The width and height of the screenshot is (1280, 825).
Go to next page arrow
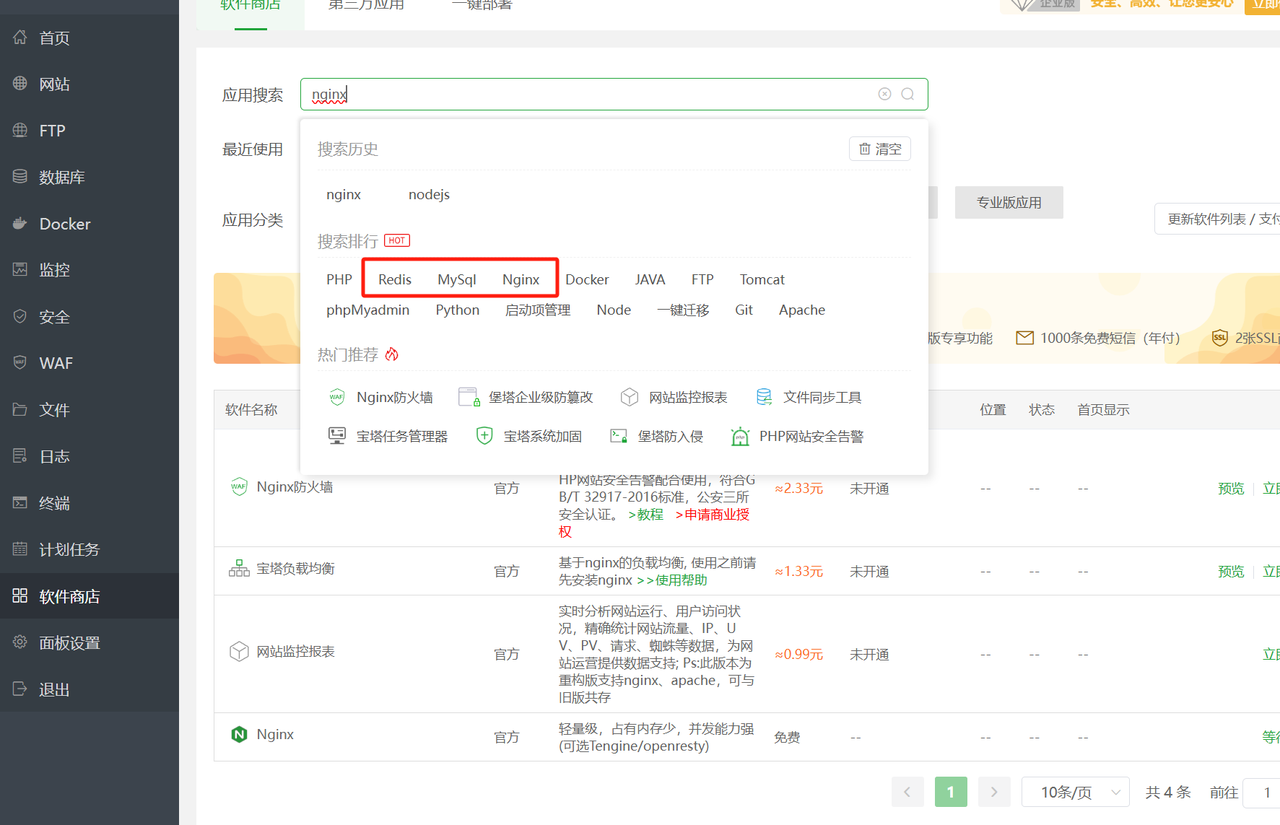pos(993,792)
